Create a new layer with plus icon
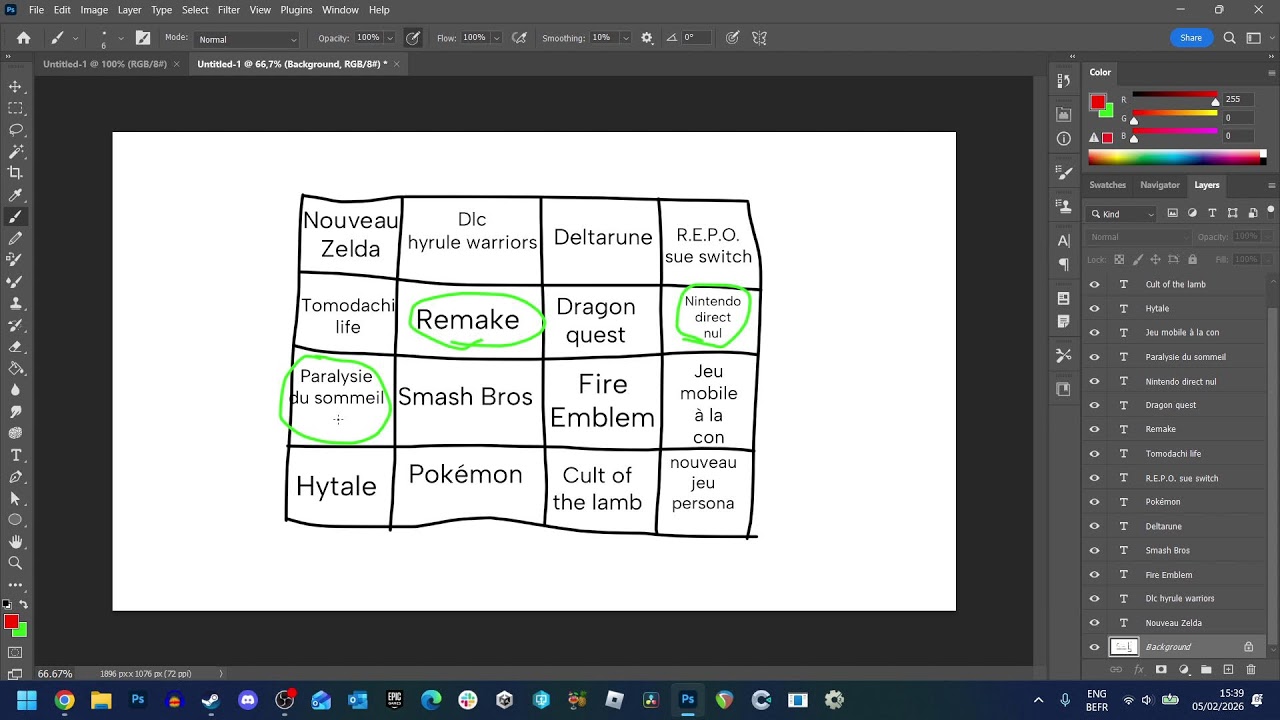The height and width of the screenshot is (720, 1280). pos(1228,669)
